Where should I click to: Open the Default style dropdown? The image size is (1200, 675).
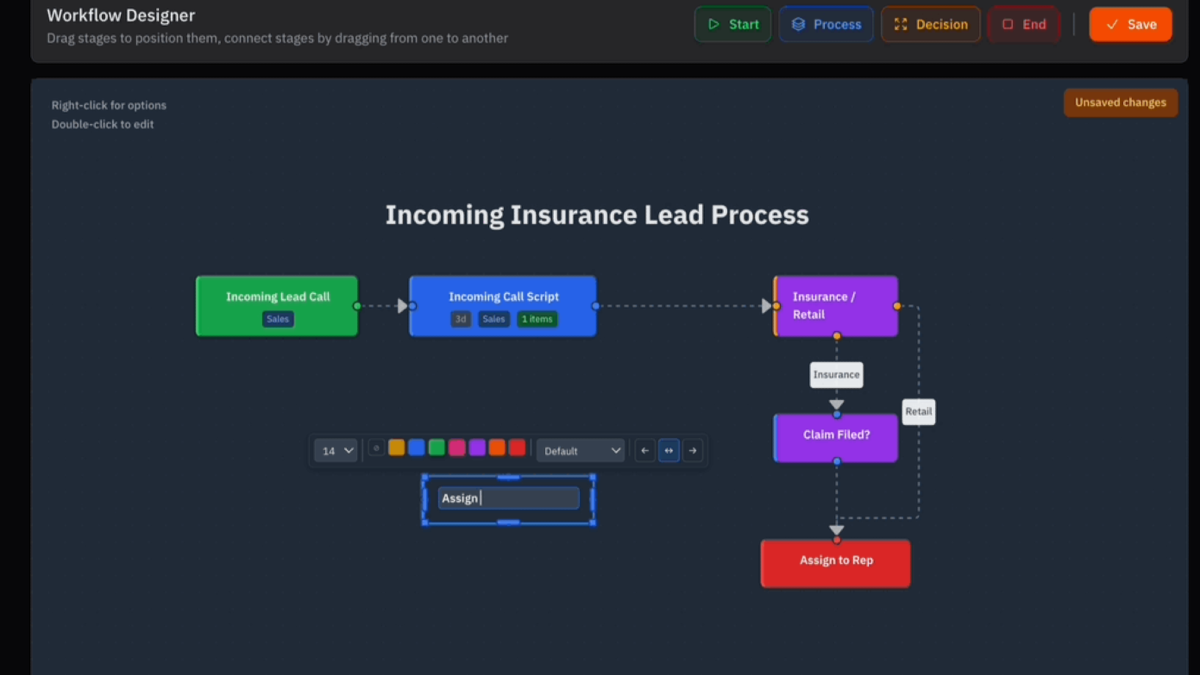click(x=580, y=450)
